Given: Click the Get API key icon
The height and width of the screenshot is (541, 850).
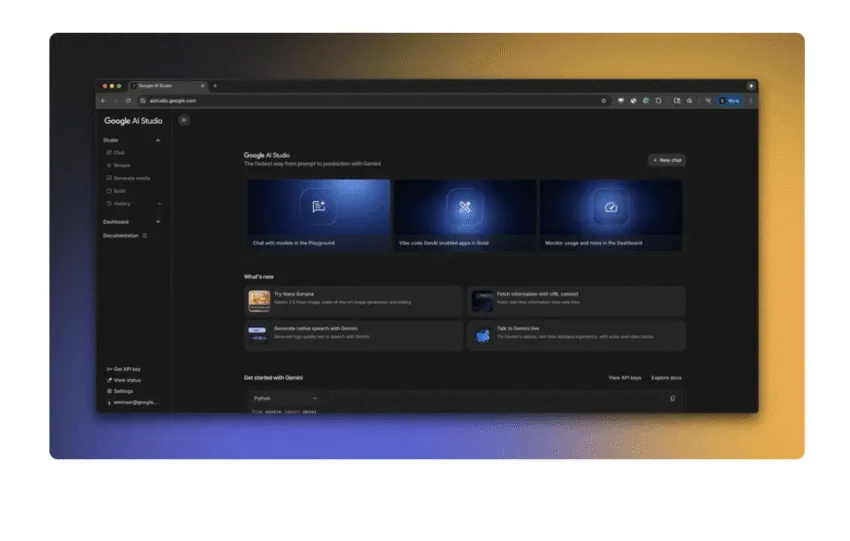Looking at the screenshot, I should tap(109, 369).
